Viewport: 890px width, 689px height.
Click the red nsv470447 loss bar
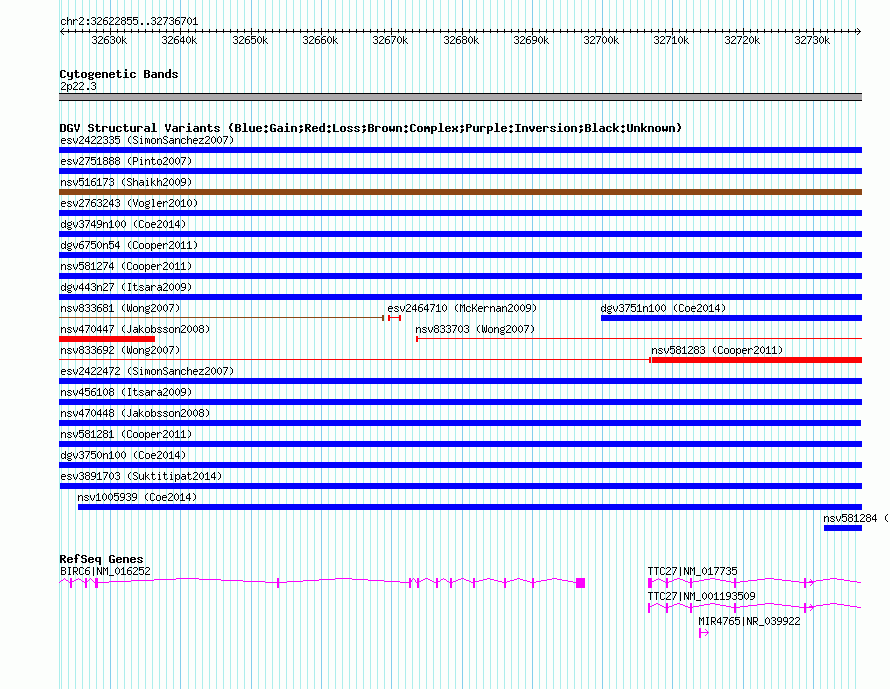pyautogui.click(x=107, y=339)
